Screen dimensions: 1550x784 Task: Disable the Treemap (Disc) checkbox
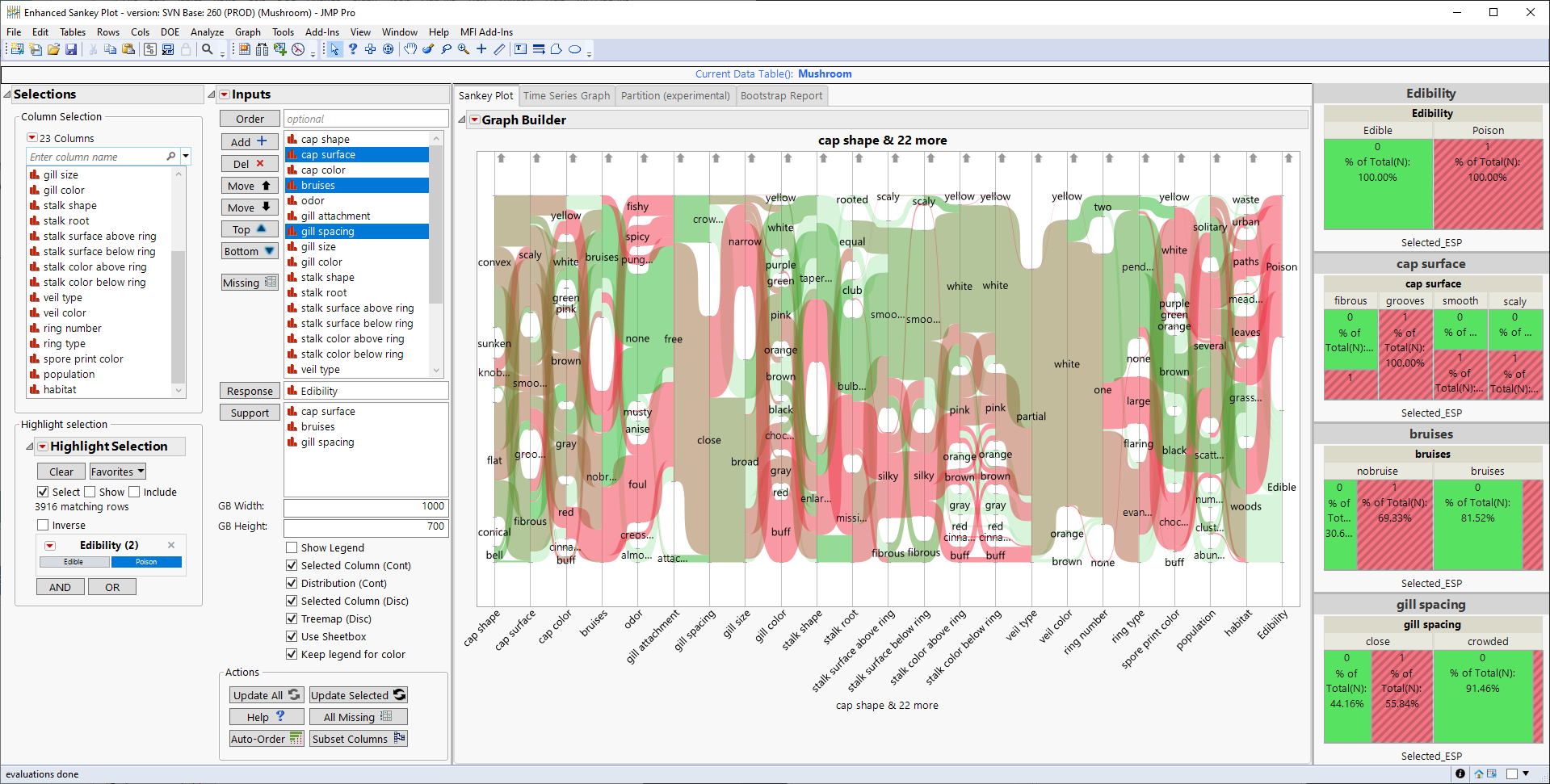(292, 618)
